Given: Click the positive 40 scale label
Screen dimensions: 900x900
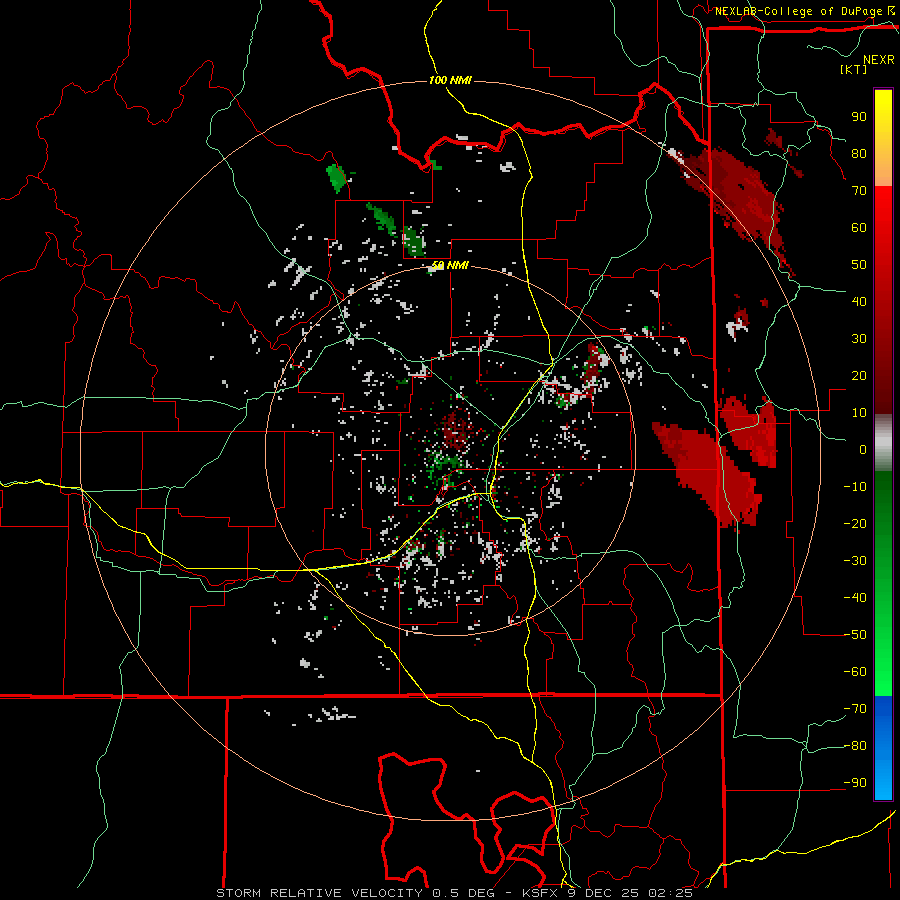Looking at the screenshot, I should coord(859,301).
